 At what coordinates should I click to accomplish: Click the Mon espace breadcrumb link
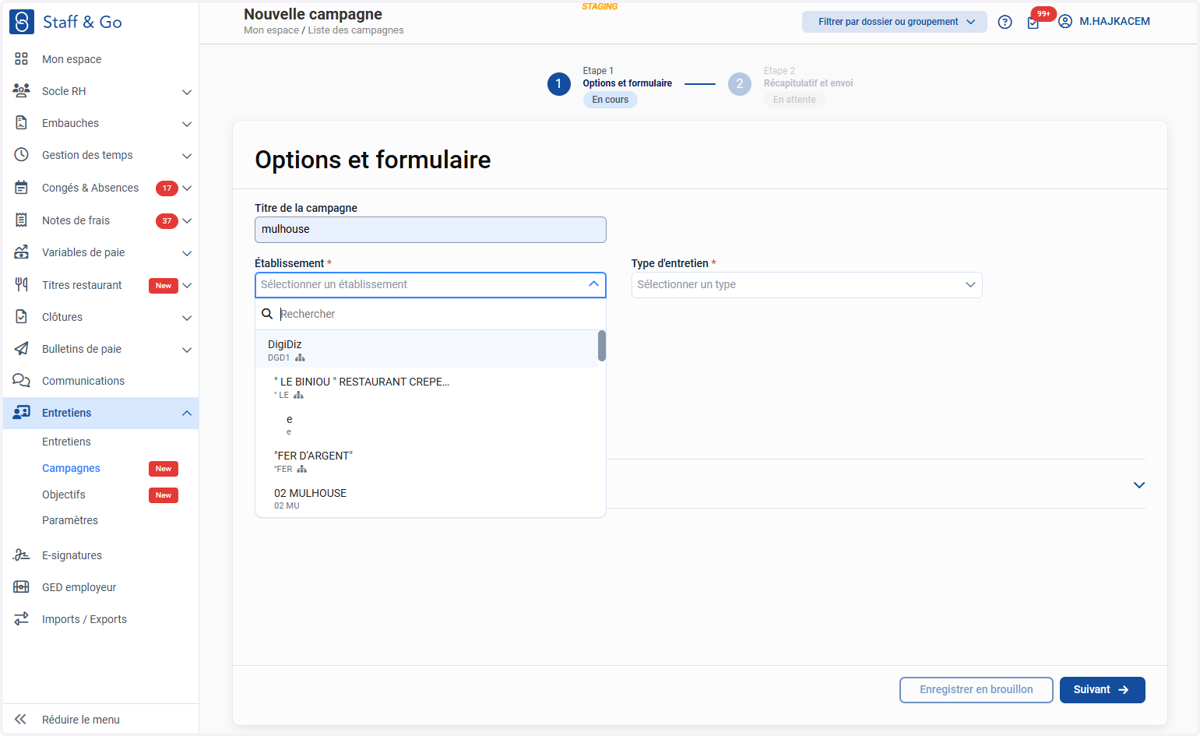click(x=271, y=31)
